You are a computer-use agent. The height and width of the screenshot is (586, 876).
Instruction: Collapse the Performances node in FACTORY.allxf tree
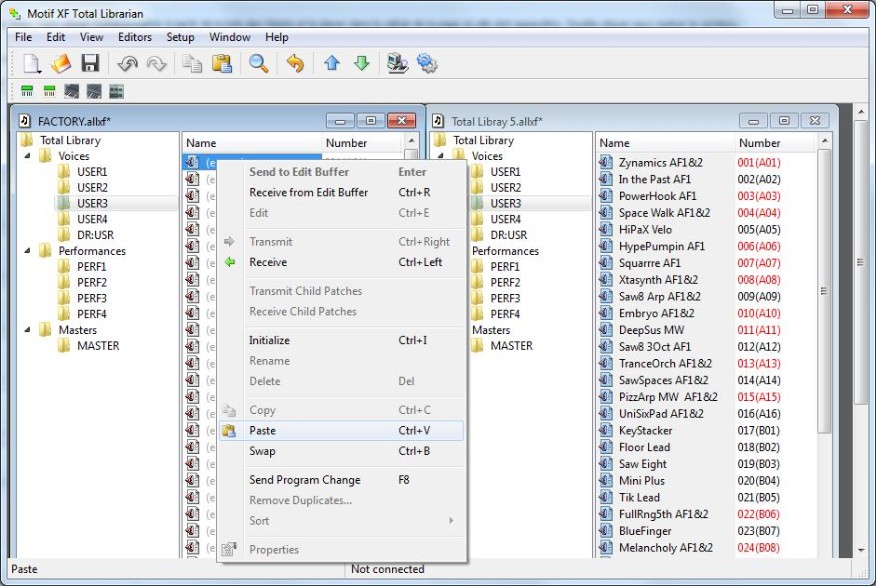(27, 251)
